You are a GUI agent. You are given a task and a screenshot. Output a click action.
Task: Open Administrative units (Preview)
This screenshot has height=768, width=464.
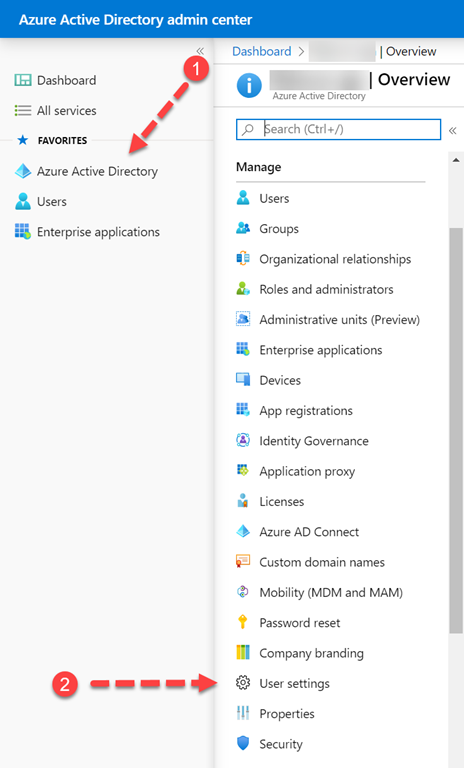[x=340, y=320]
